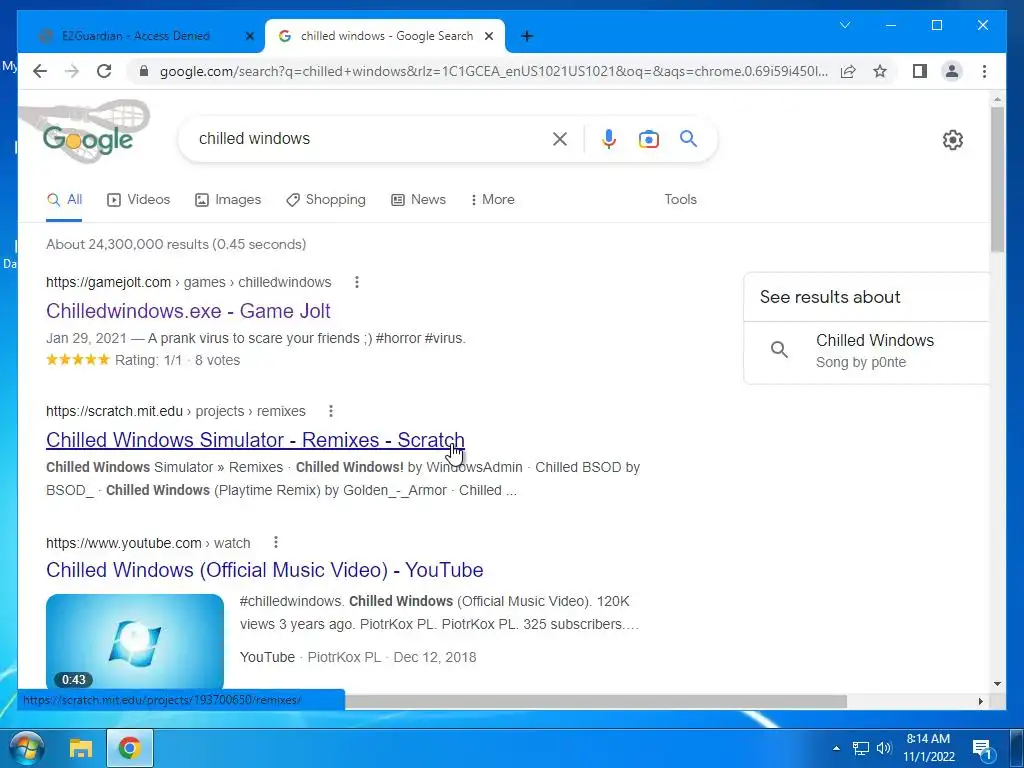
Task: Go back with Chrome's back arrow
Action: coord(40,71)
